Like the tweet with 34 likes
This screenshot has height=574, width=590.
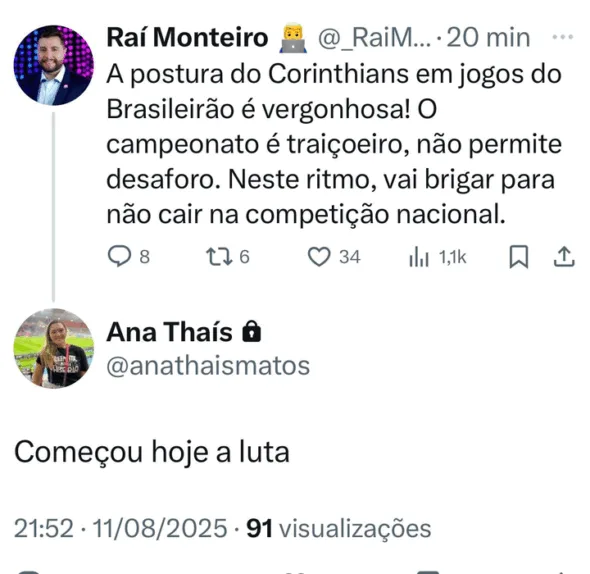pos(334,257)
